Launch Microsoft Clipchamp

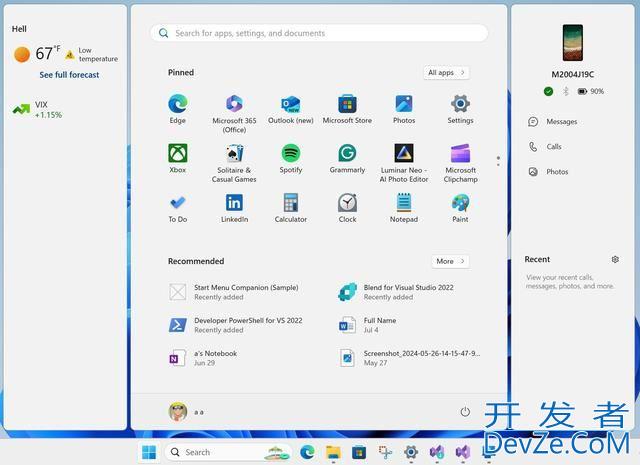[x=460, y=163]
